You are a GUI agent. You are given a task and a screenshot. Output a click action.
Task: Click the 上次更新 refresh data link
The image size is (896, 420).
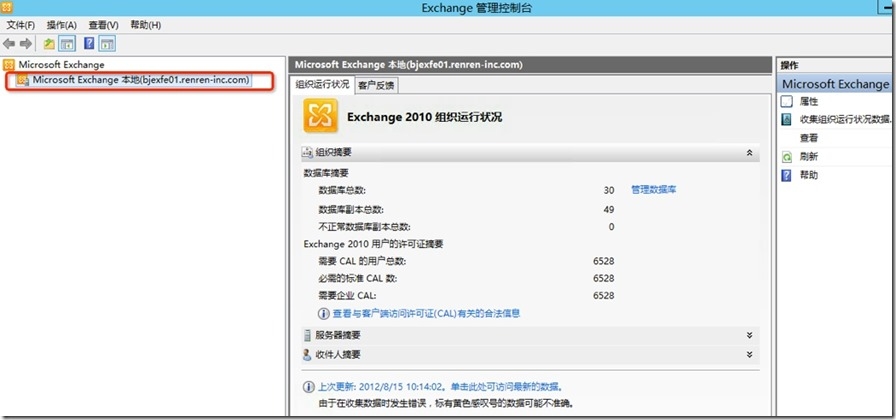pyautogui.click(x=439, y=386)
